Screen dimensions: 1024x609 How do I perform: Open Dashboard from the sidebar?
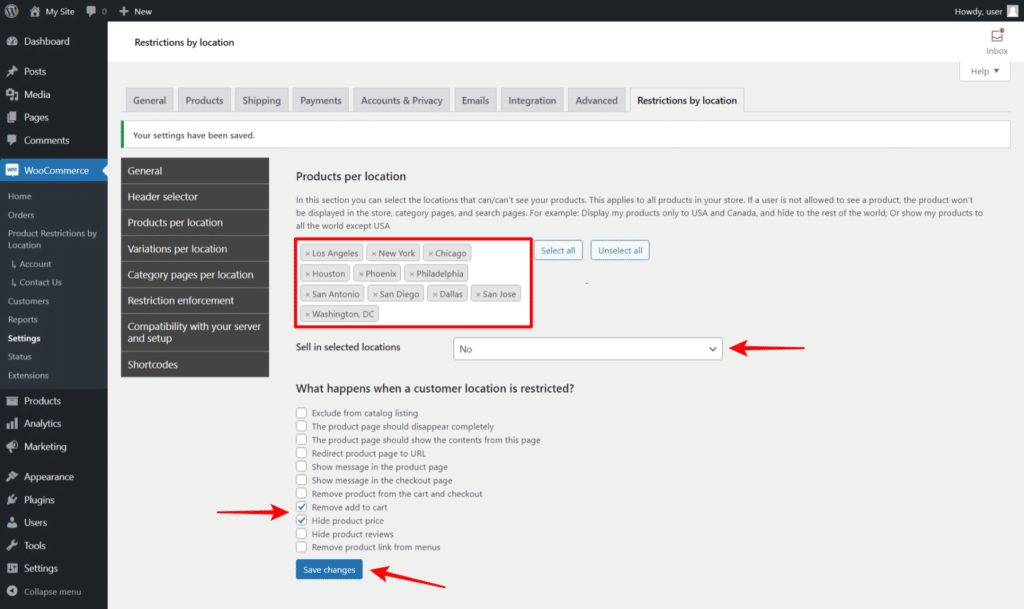coord(46,42)
